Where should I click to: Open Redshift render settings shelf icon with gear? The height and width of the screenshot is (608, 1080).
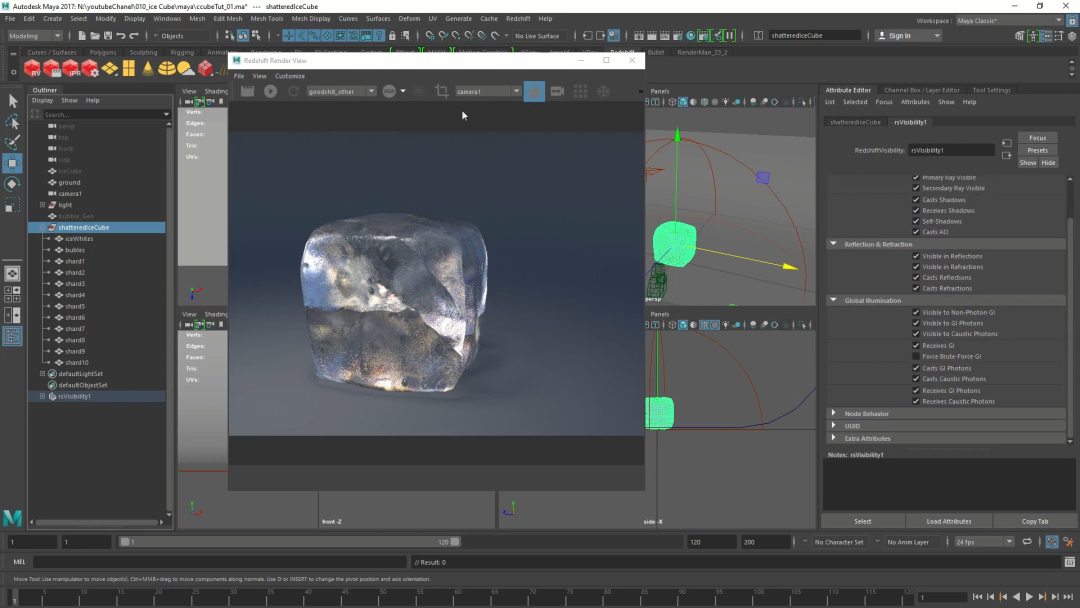click(90, 68)
